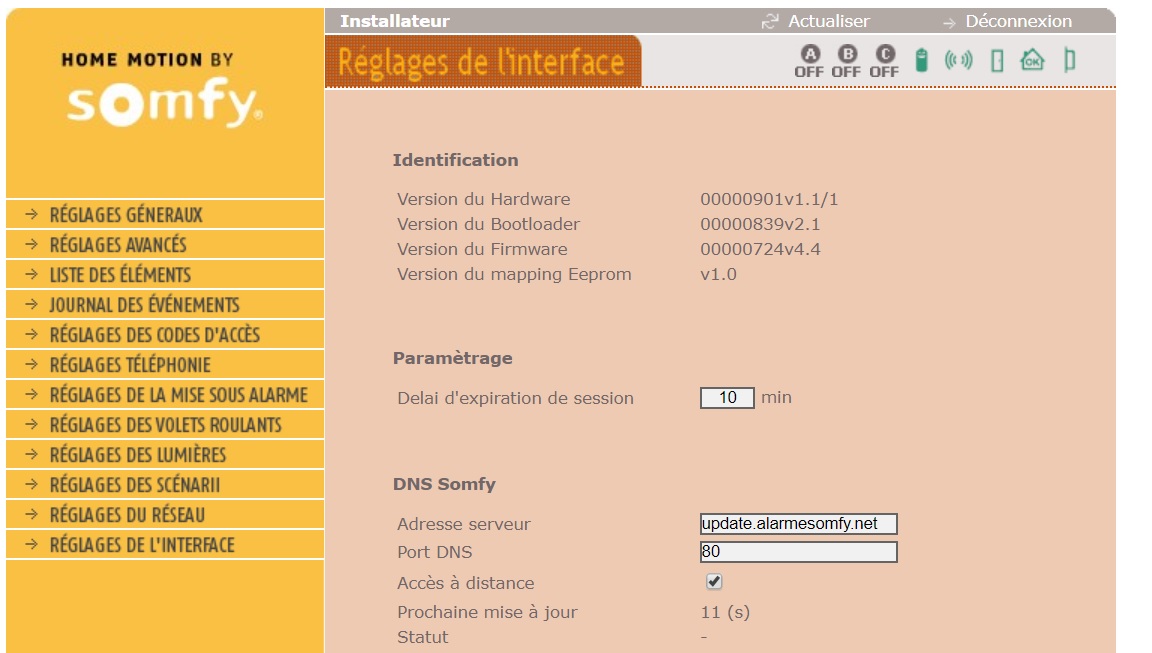Screen dimensions: 1152x653
Task: Open Réglages de la mise sous alarme
Action: coord(165,395)
